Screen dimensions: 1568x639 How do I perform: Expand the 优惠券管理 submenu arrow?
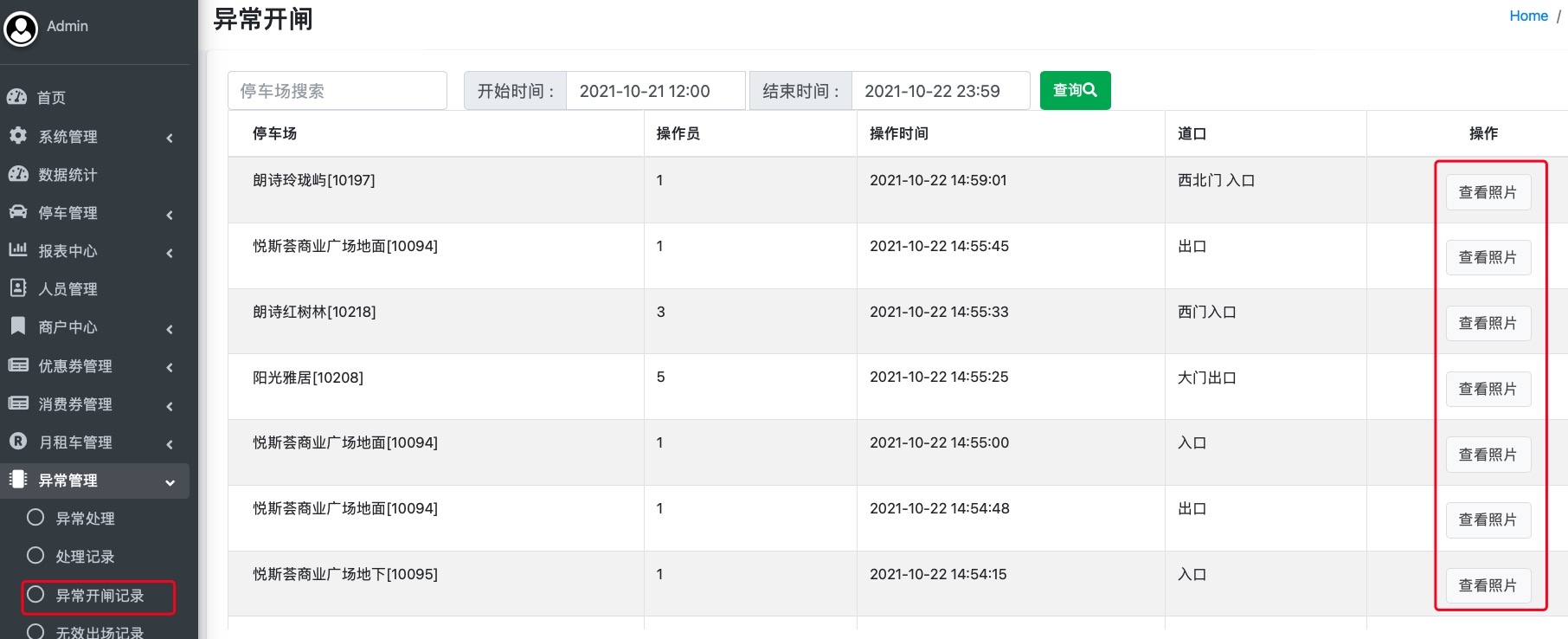170,367
